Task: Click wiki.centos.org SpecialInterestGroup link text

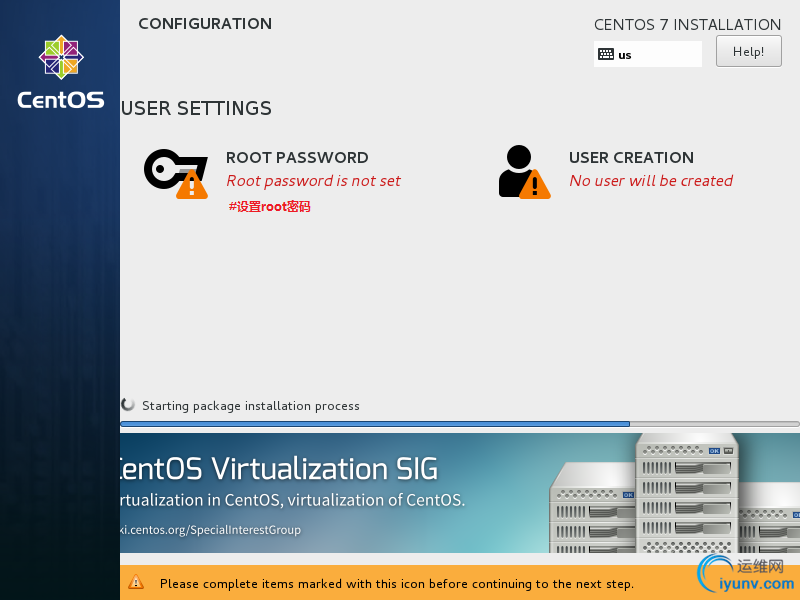Action: click(211, 530)
